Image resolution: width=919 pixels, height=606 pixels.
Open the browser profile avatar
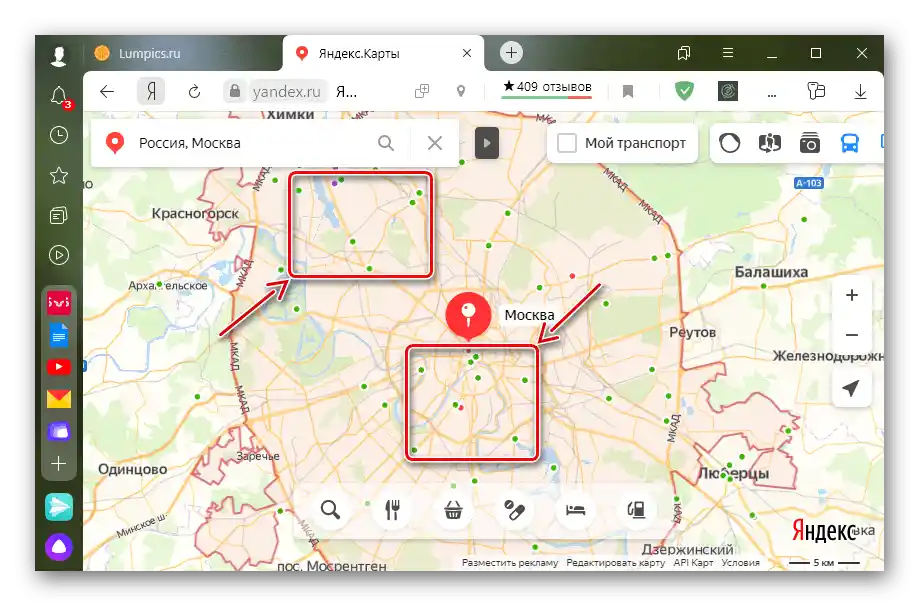[x=59, y=56]
